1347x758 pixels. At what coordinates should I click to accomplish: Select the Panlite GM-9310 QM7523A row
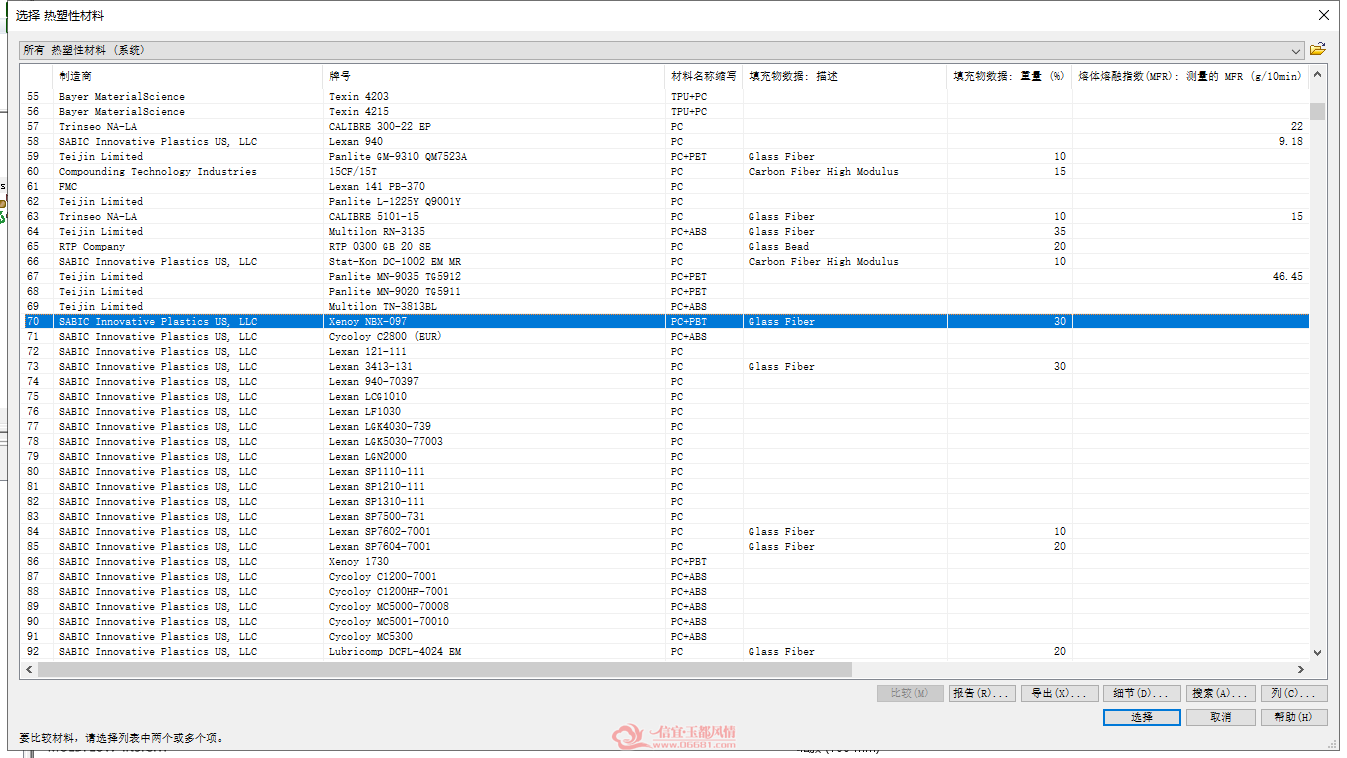click(665, 157)
